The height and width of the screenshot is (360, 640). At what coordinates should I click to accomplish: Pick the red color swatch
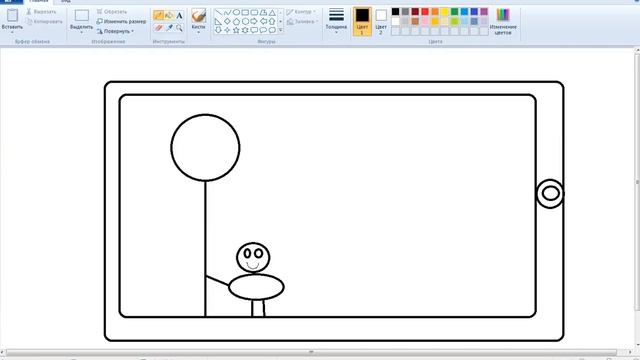425,11
